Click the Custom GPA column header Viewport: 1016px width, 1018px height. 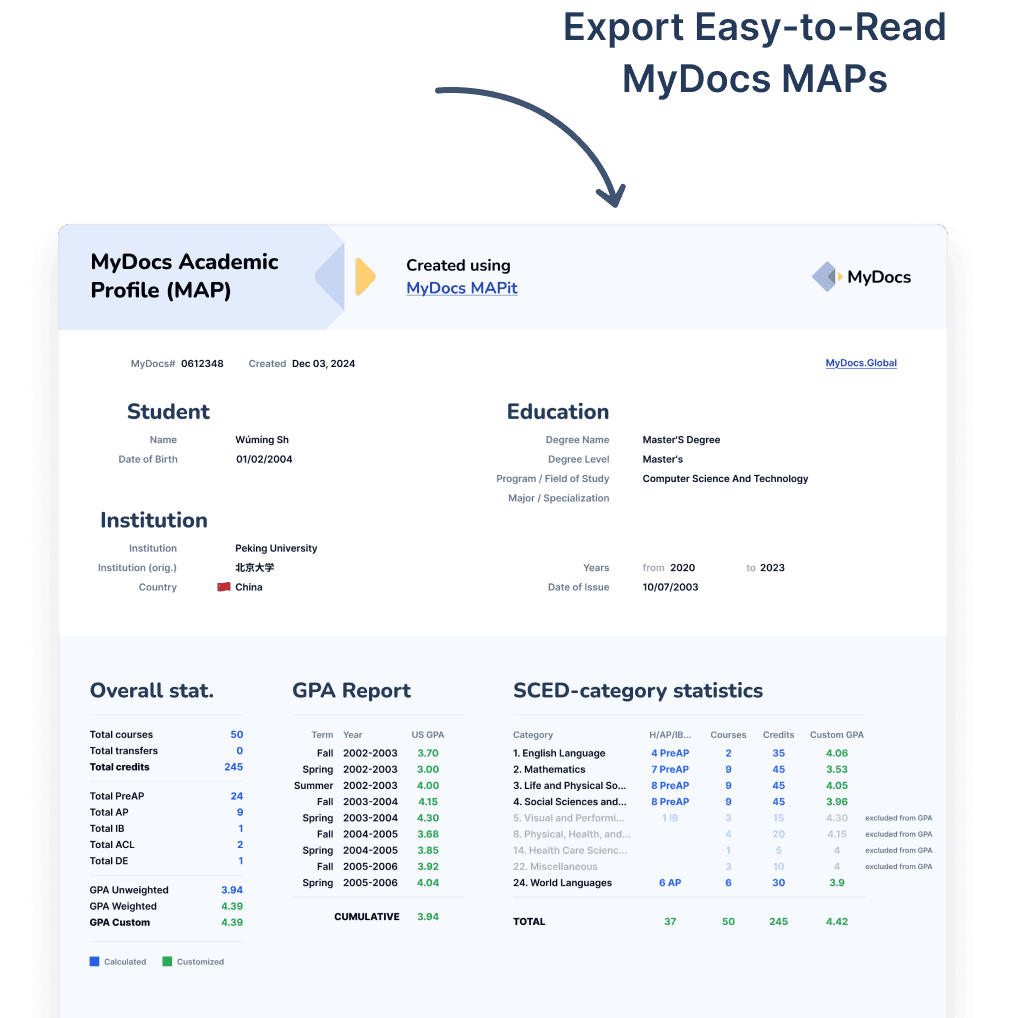tap(837, 735)
